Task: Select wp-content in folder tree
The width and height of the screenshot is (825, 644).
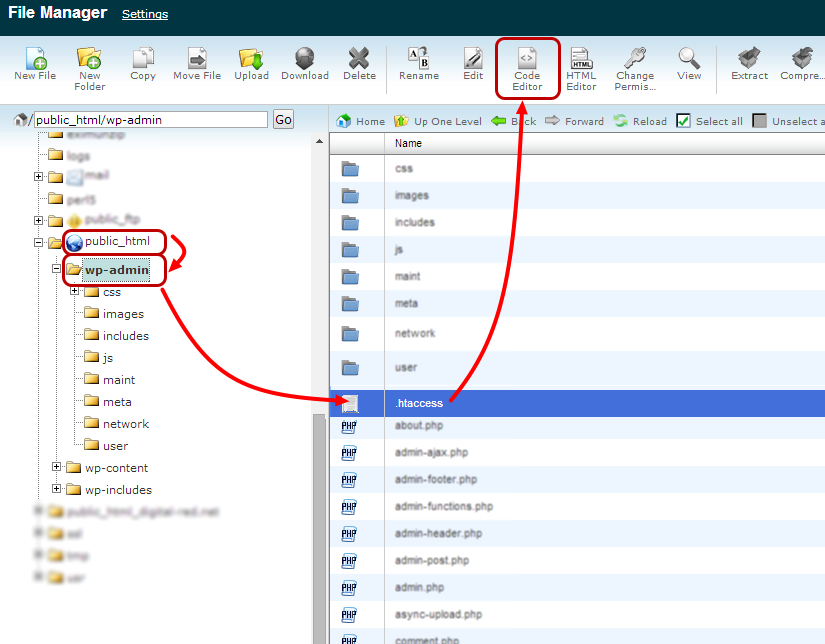Action: (x=116, y=468)
